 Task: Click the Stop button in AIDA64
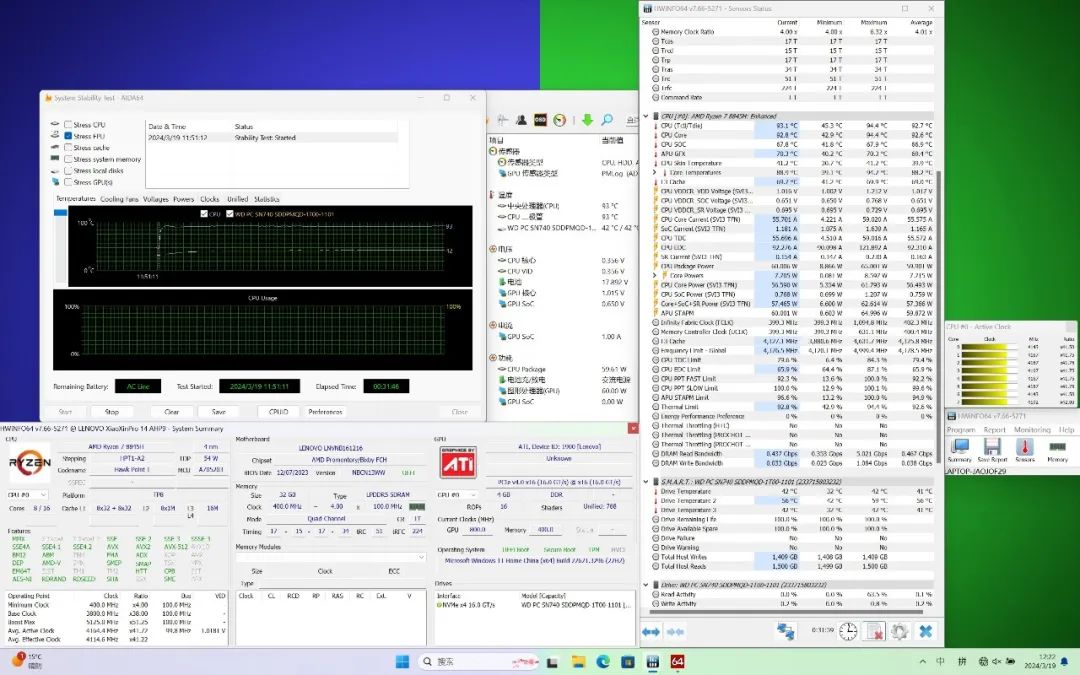(112, 411)
